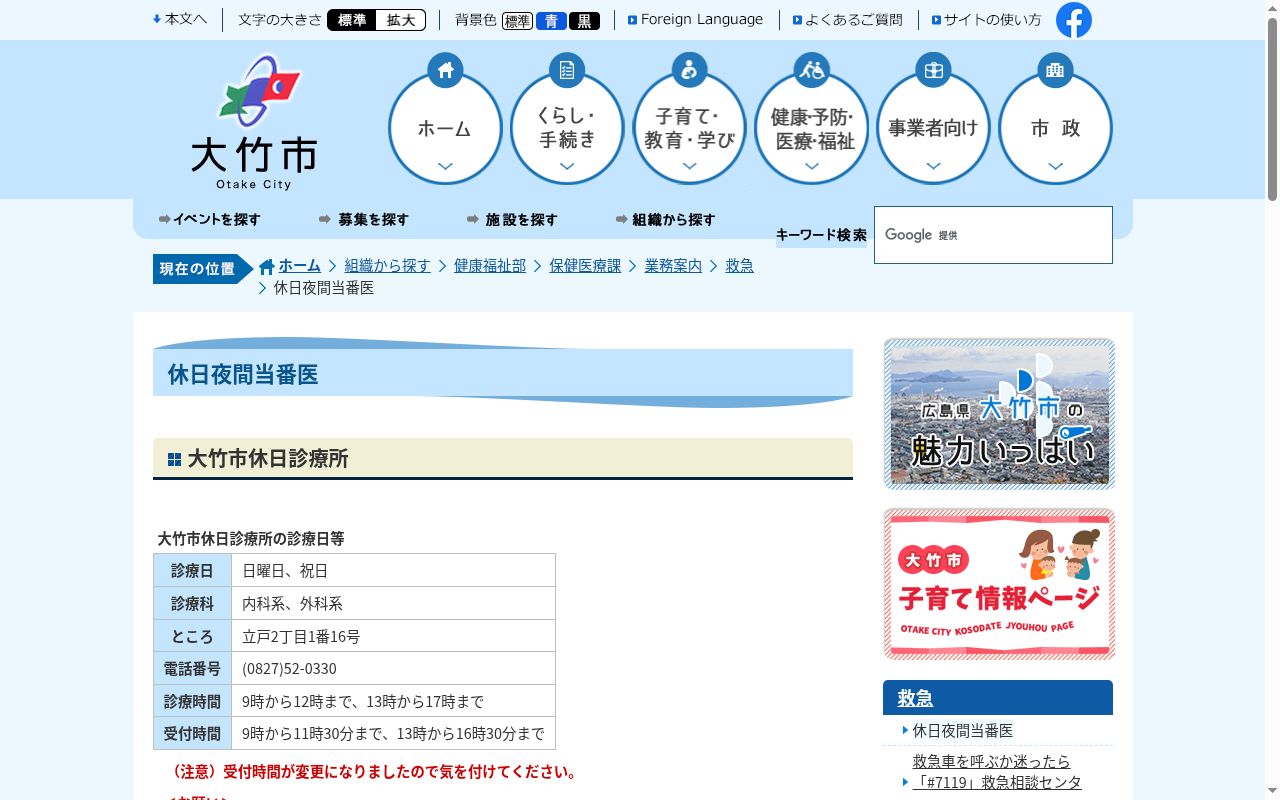The image size is (1280, 800).
Task: Click the document icon above くらし・手続き
Action: point(567,70)
